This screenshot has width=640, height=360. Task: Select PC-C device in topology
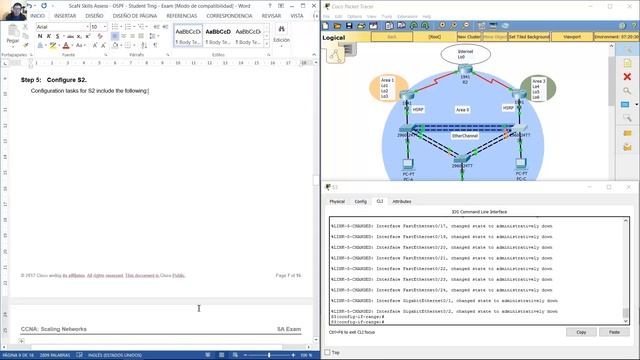(520, 164)
